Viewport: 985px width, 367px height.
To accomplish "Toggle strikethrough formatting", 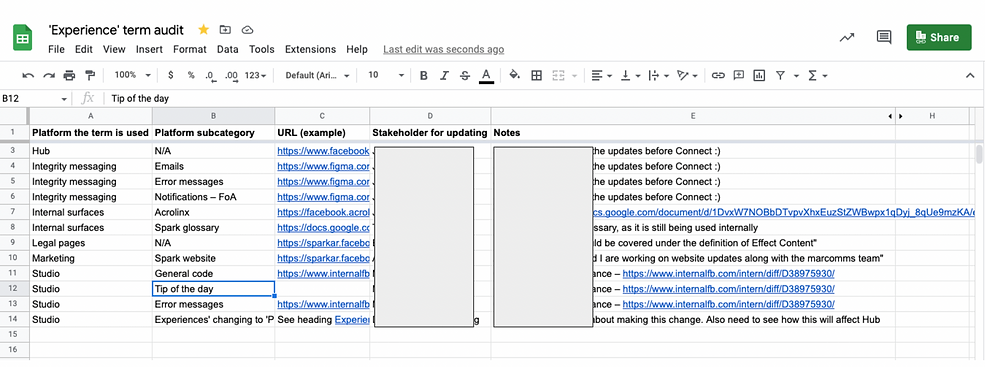I will click(x=465, y=75).
